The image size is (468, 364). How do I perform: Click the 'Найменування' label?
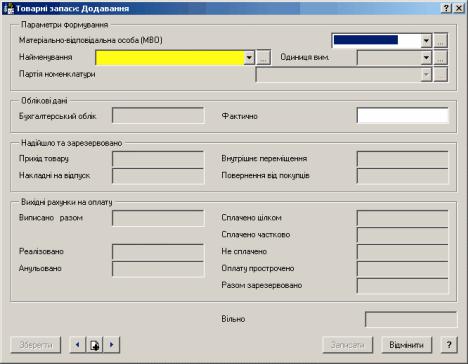click(x=46, y=57)
